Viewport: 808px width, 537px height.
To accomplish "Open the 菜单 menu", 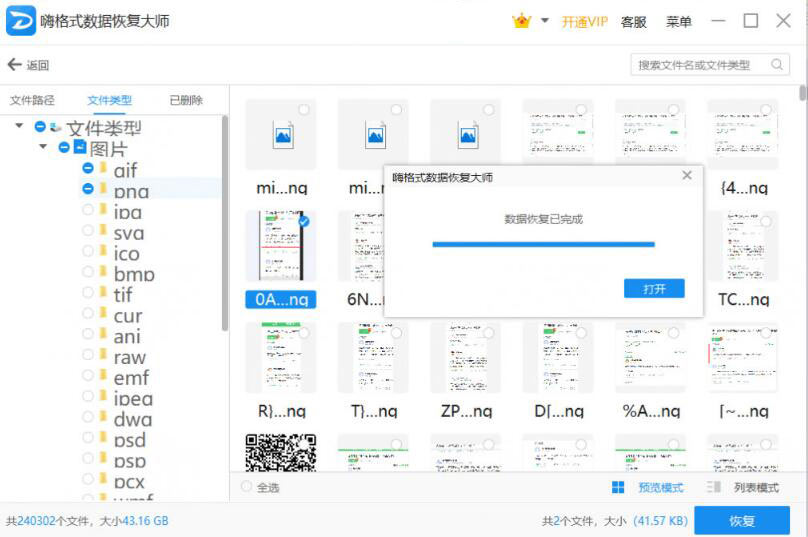I will click(x=678, y=22).
